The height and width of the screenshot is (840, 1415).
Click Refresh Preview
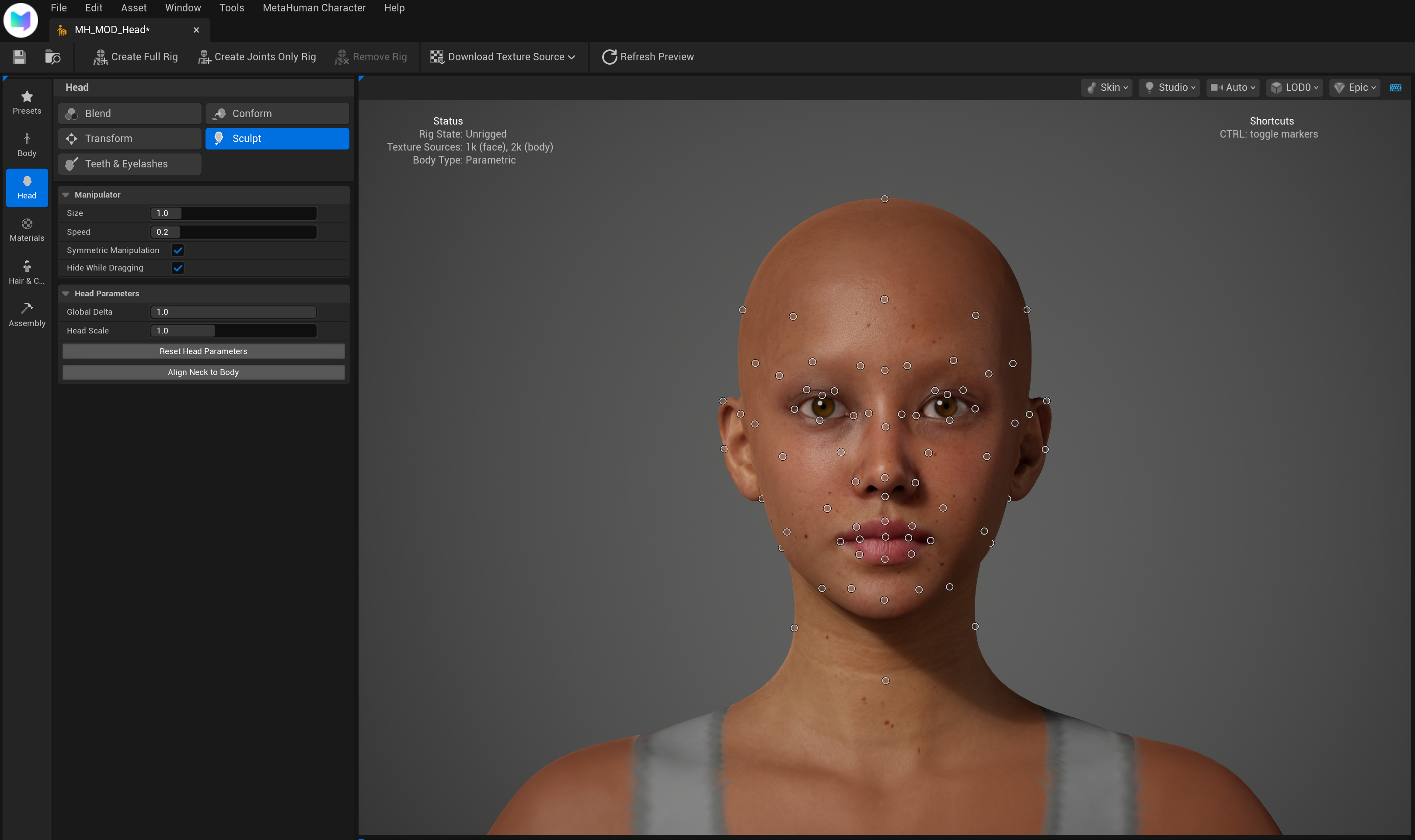pyautogui.click(x=647, y=57)
